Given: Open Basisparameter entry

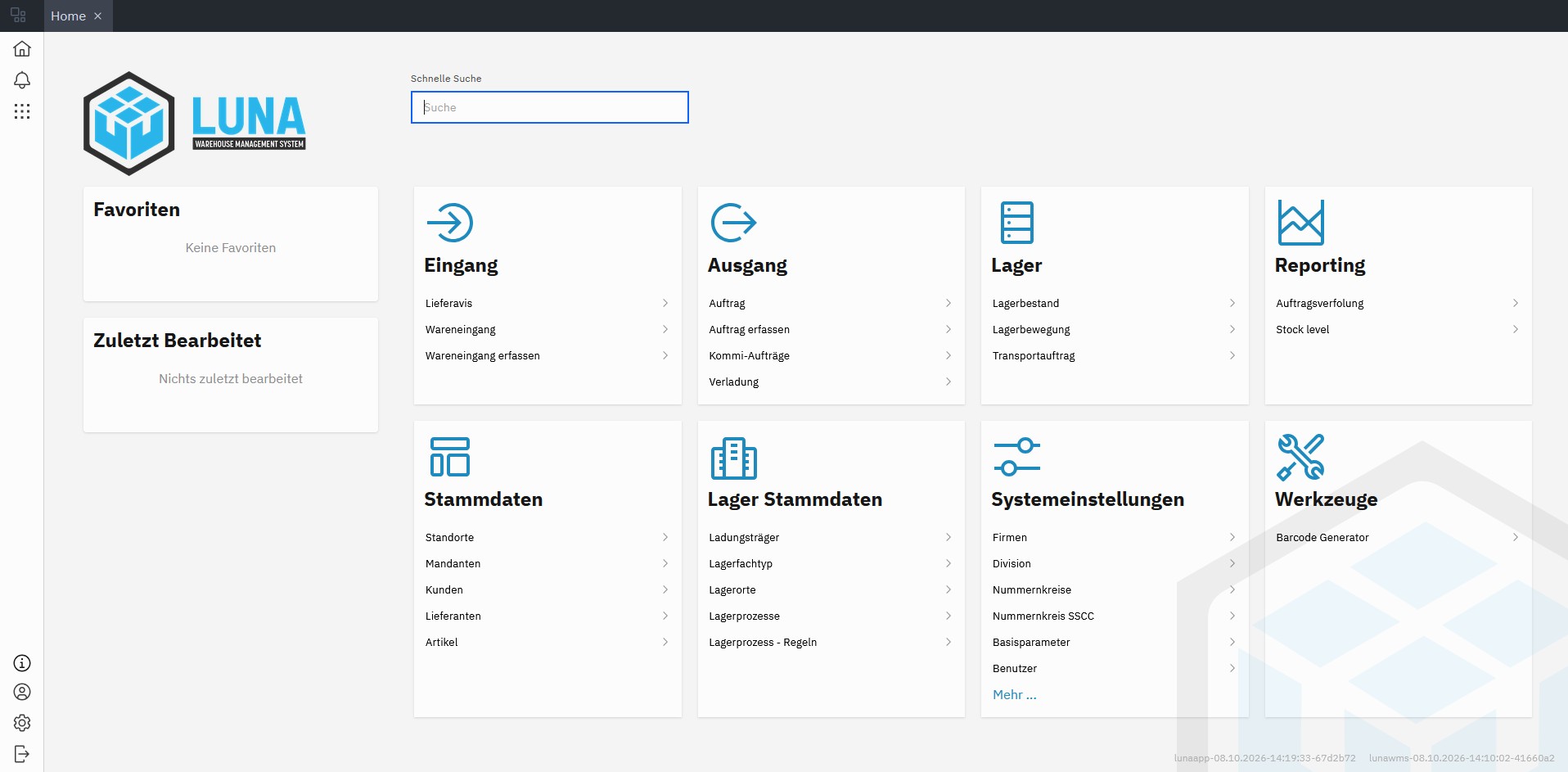Looking at the screenshot, I should click(1115, 642).
